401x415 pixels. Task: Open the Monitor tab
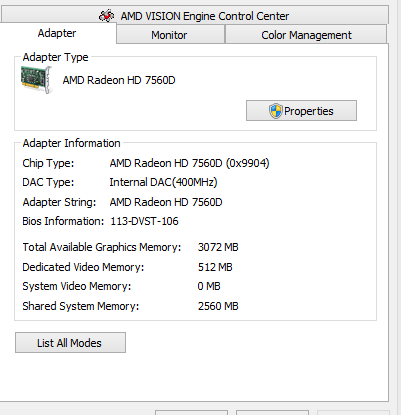pos(171,35)
